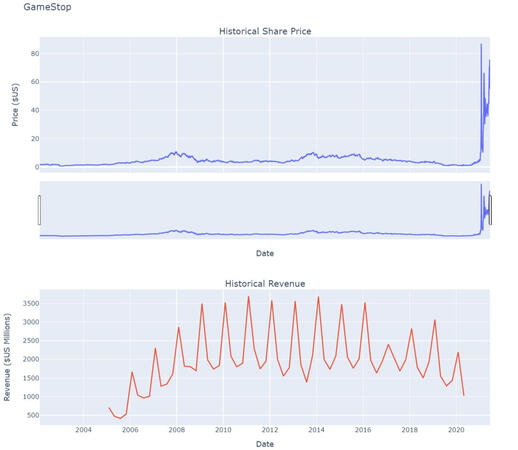Click the 2014 date tick label

pyautogui.click(x=317, y=430)
